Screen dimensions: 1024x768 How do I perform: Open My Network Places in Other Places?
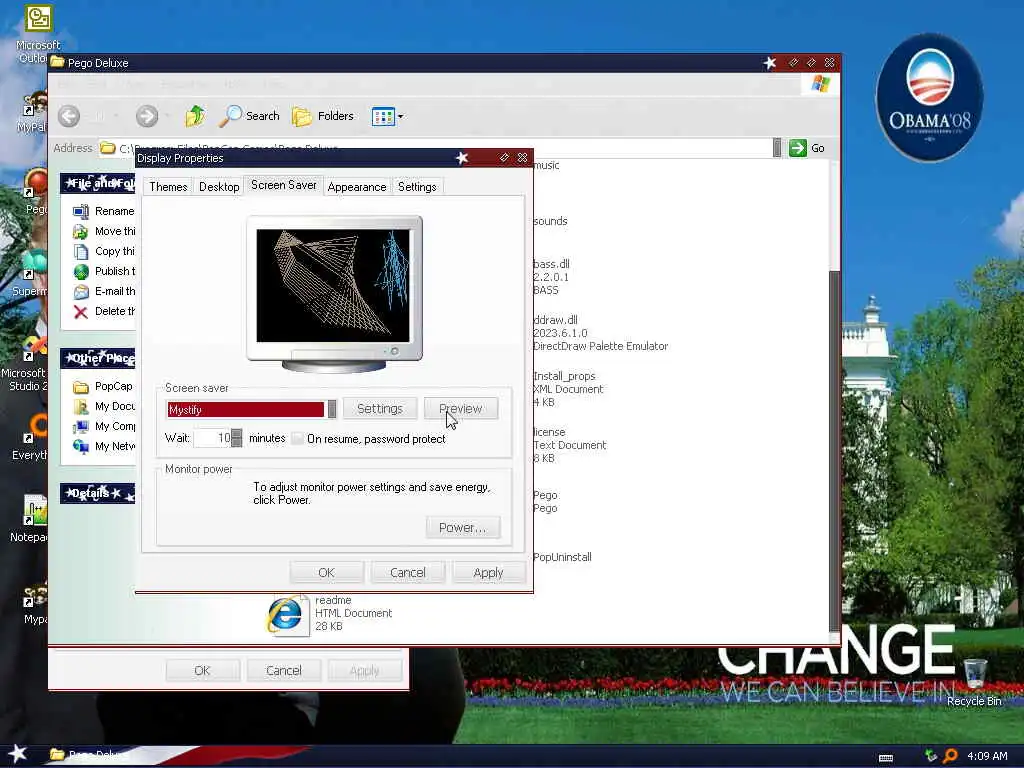(104, 447)
